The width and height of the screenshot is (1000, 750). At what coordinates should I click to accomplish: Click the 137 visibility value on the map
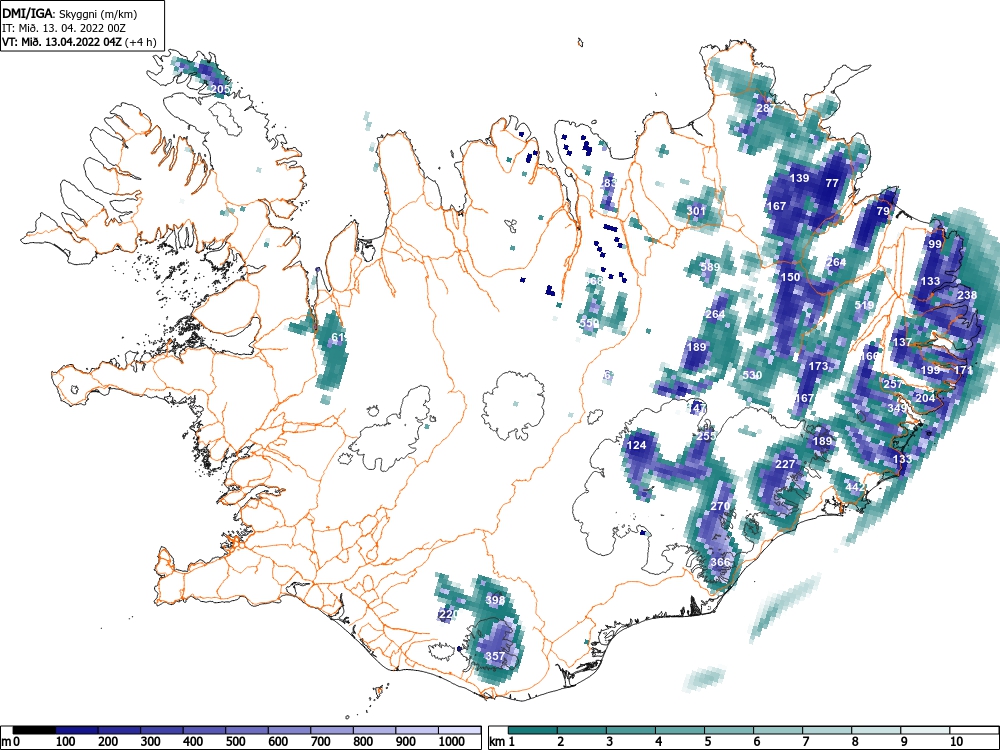click(x=902, y=342)
